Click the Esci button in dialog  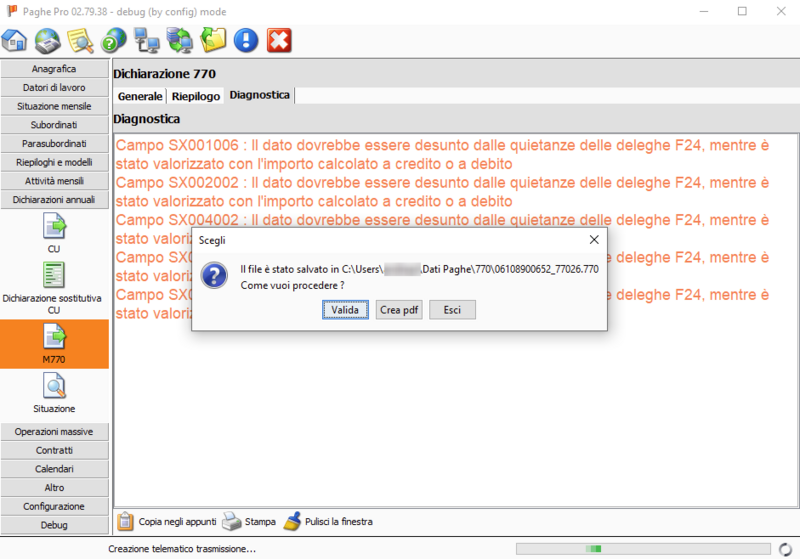[452, 310]
